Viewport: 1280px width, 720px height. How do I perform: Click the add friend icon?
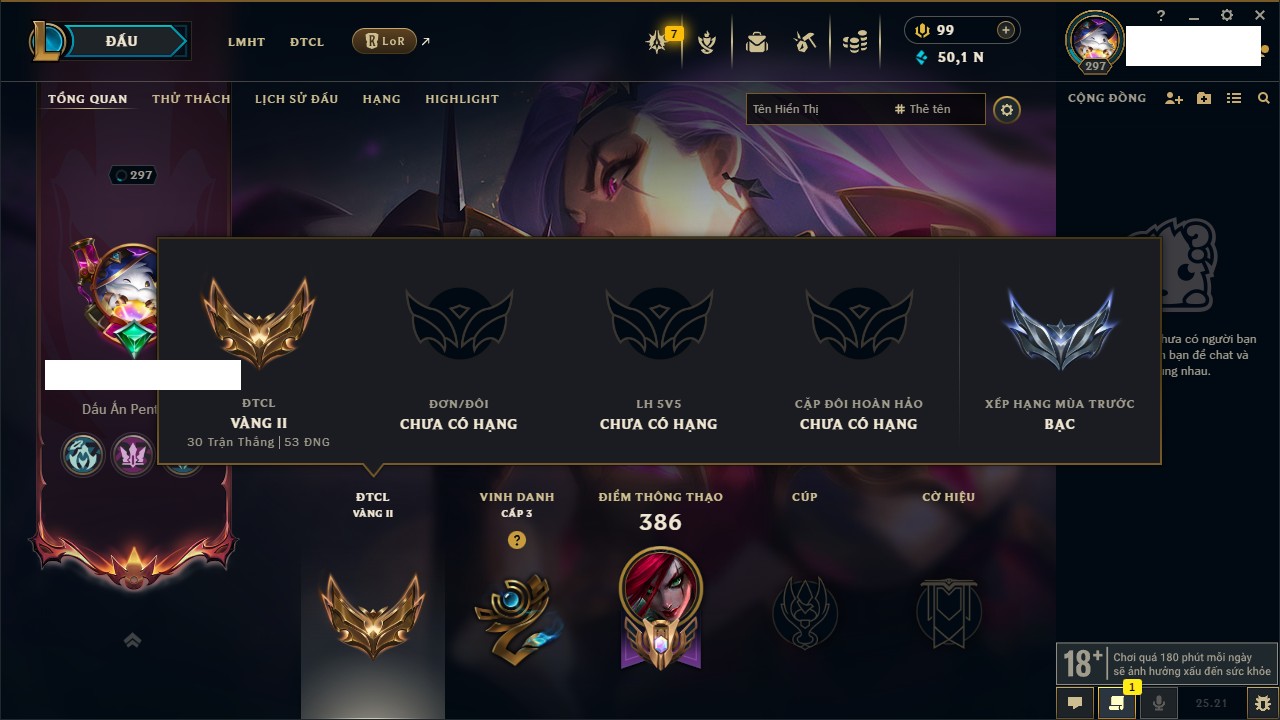(1174, 99)
